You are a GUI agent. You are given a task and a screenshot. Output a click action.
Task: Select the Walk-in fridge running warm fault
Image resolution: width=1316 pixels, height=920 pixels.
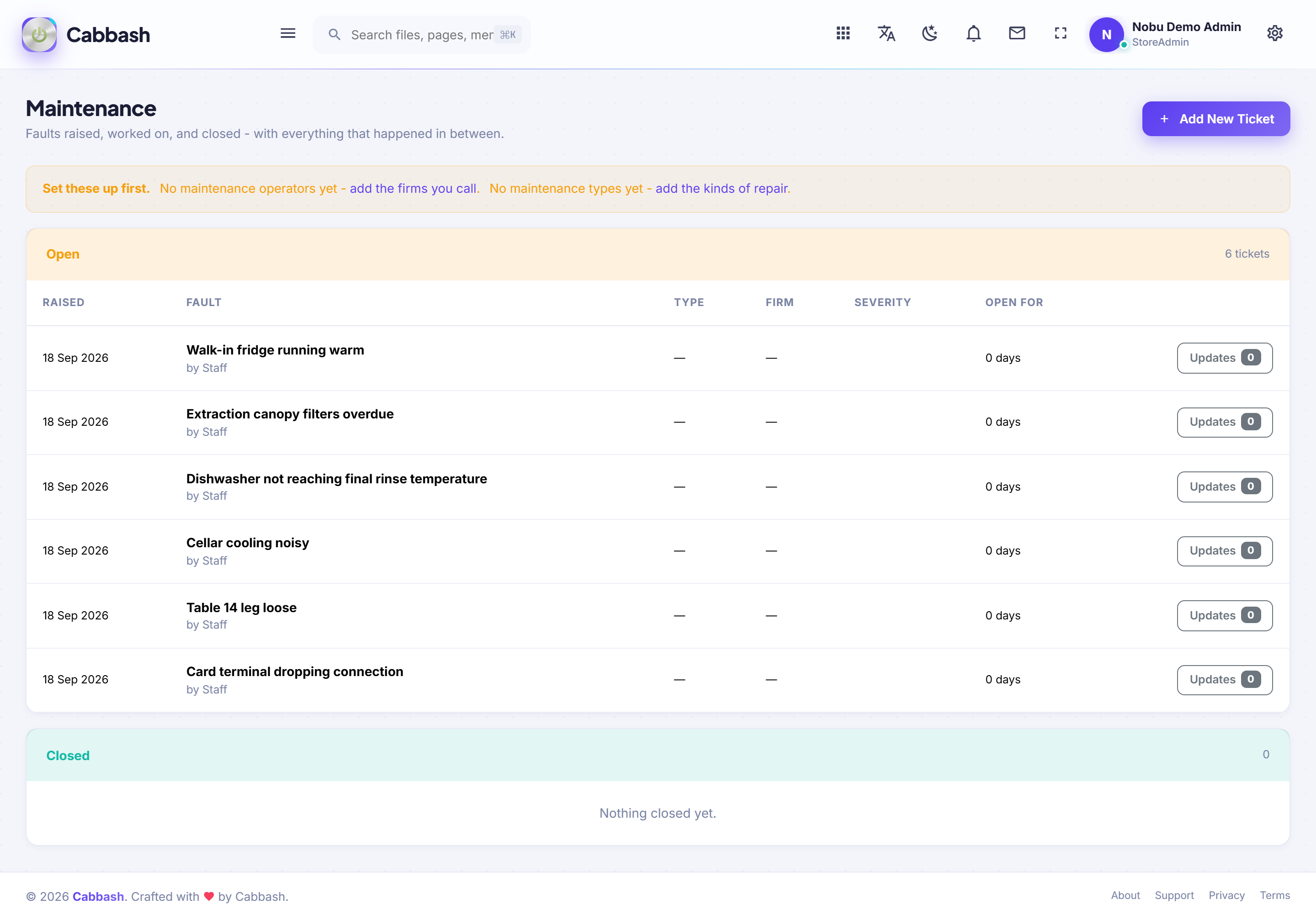click(275, 350)
